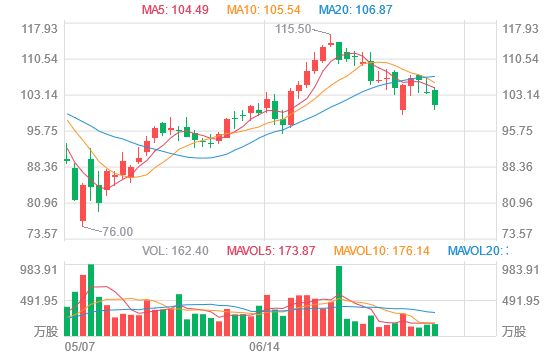Click the right 103.14 price axis label

coord(520,95)
